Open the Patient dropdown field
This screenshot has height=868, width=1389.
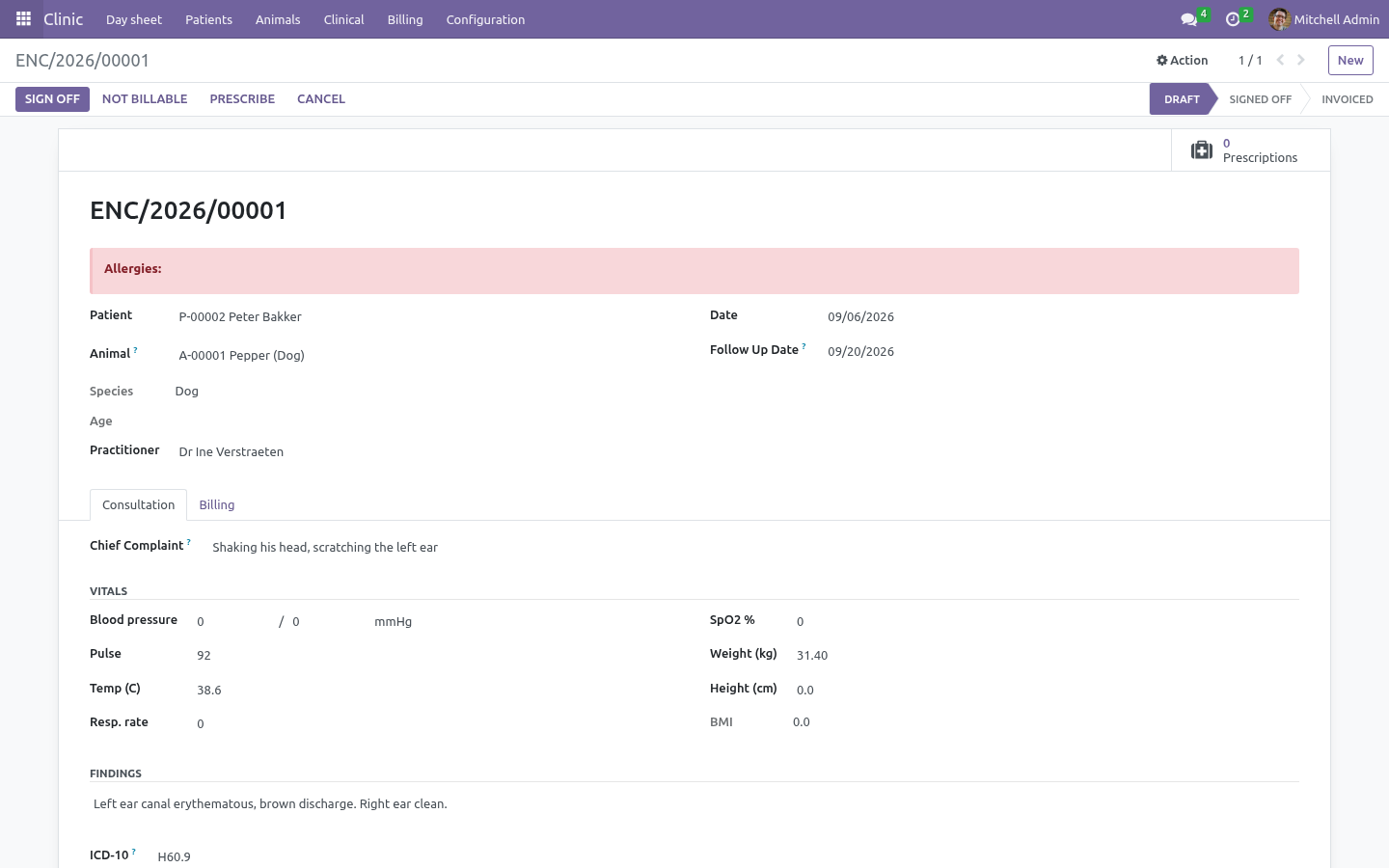[x=426, y=316]
